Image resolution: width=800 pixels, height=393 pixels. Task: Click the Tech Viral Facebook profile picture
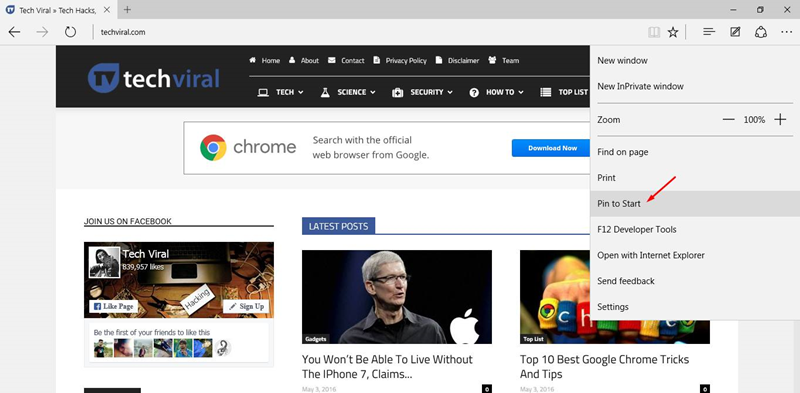[105, 262]
